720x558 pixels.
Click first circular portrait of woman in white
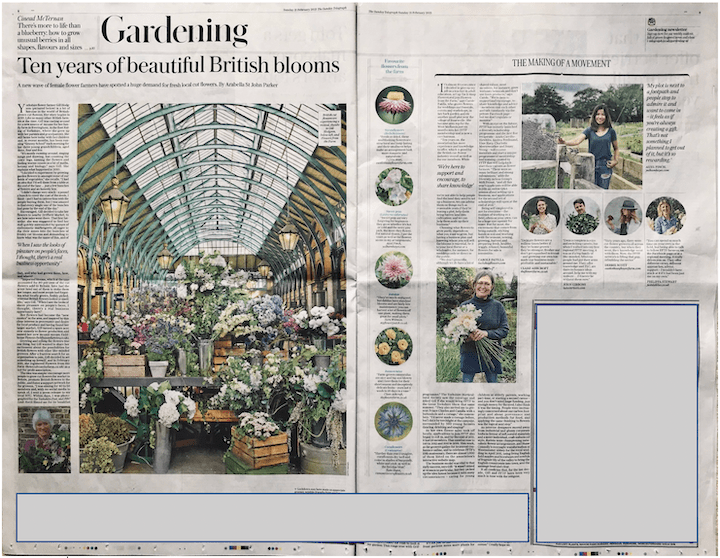[x=540, y=215]
